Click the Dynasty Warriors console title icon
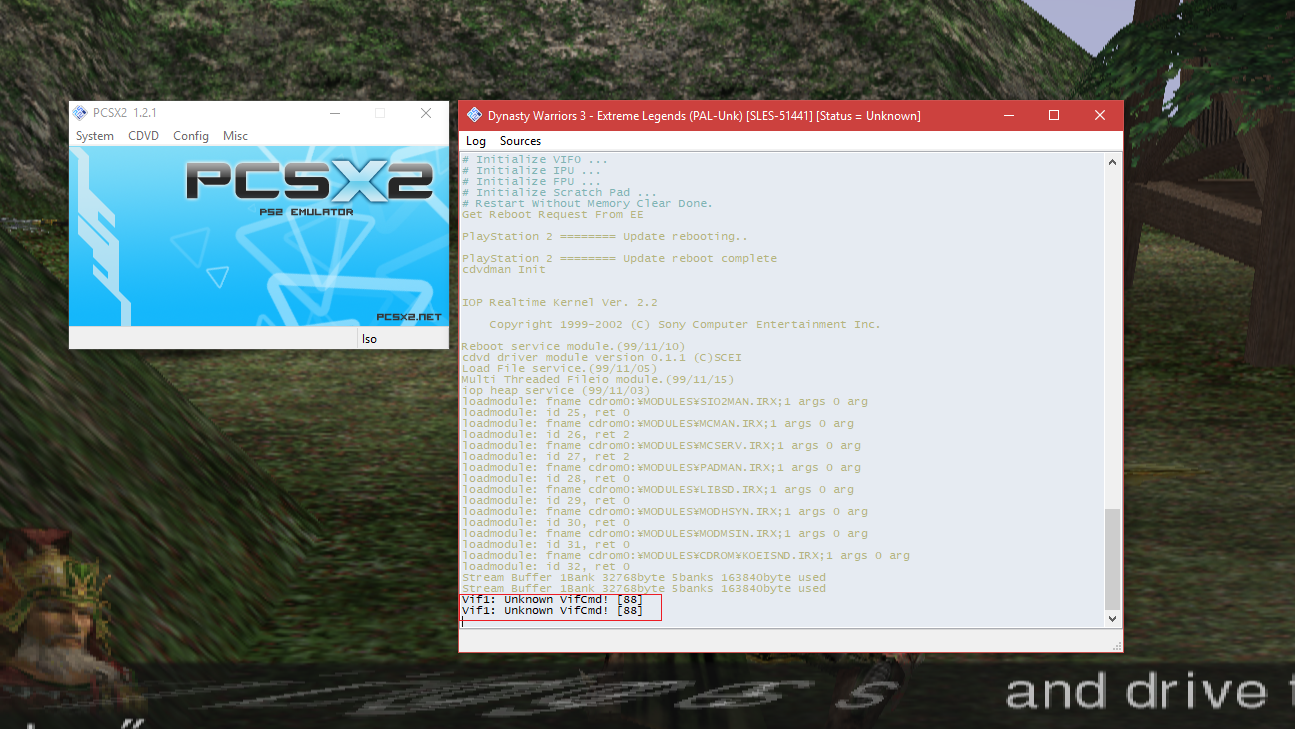 point(474,115)
